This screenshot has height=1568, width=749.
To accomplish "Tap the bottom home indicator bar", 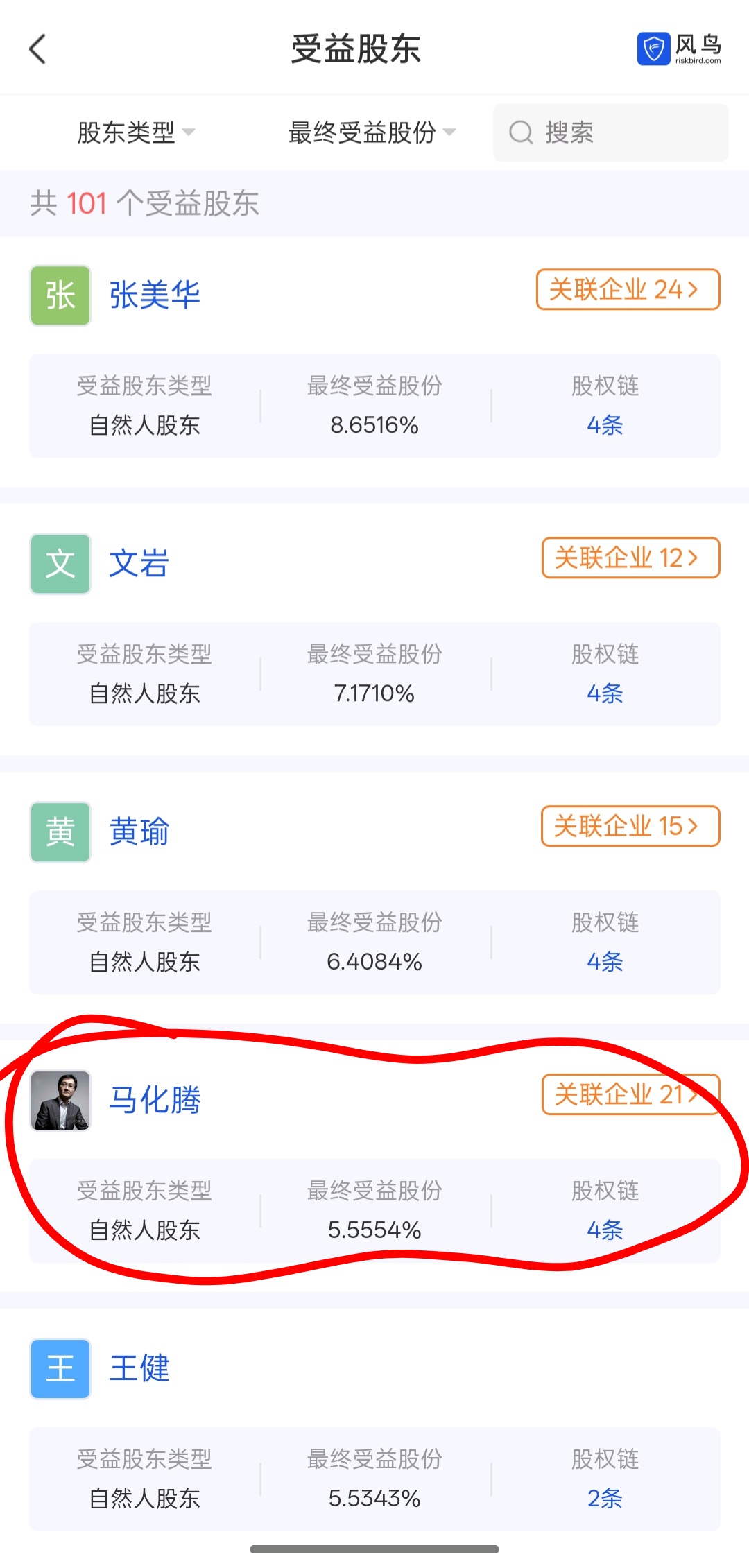I will [x=374, y=1549].
